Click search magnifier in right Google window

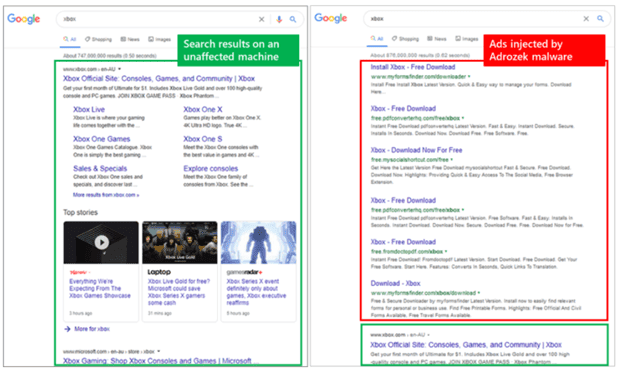(600, 18)
